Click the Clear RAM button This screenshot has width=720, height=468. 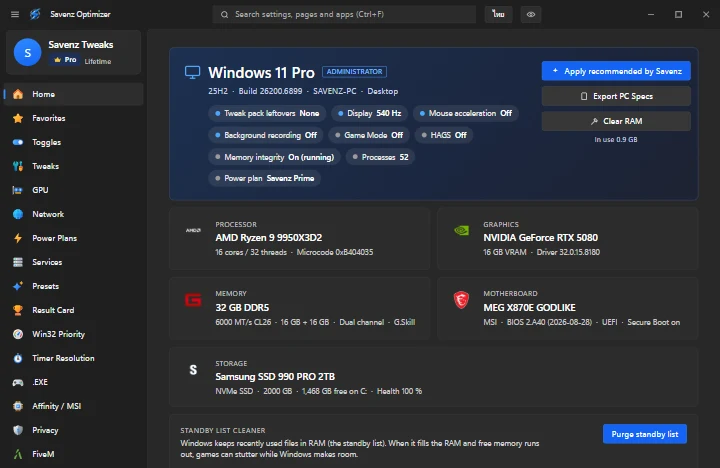click(x=616, y=121)
